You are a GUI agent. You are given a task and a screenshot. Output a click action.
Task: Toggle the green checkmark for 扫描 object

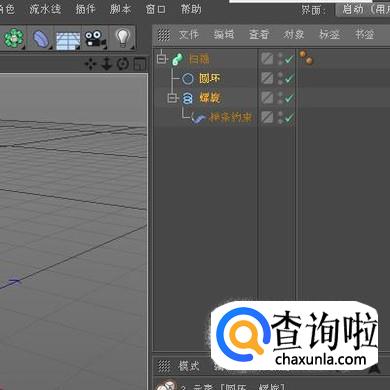pyautogui.click(x=288, y=59)
